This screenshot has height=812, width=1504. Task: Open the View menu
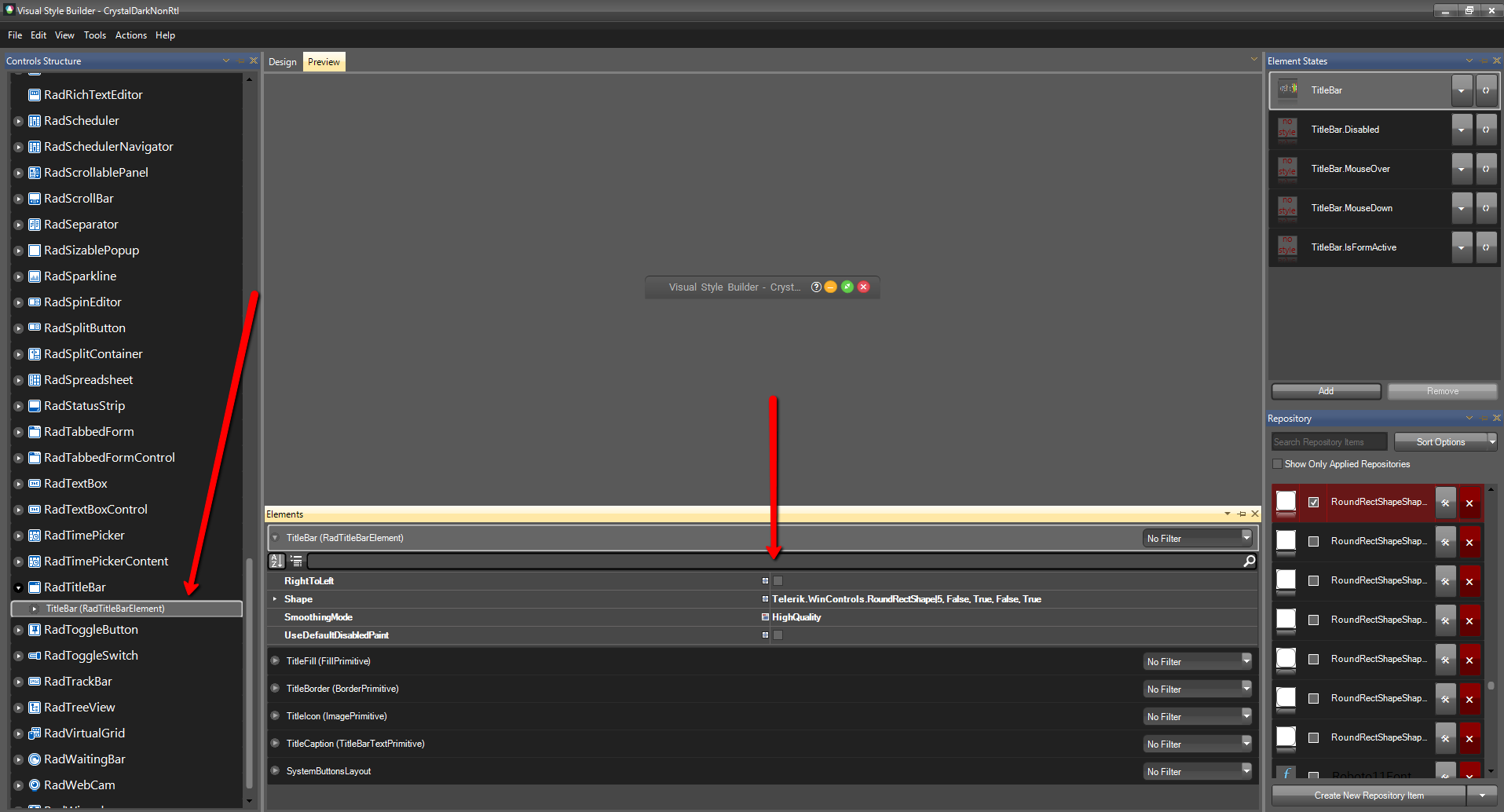pos(64,35)
